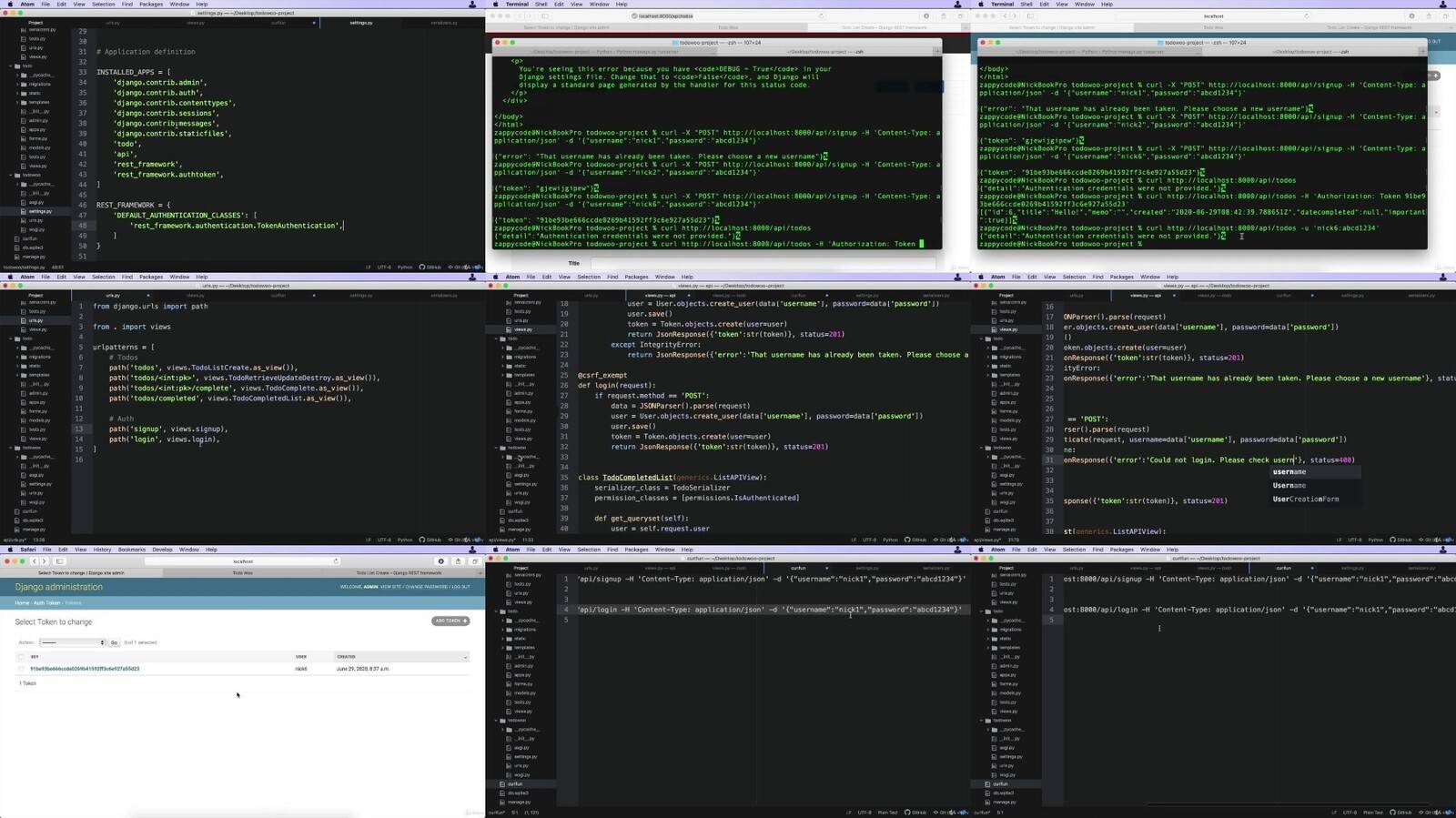Switch to the Todo Woo tab in Safari

tap(242, 573)
